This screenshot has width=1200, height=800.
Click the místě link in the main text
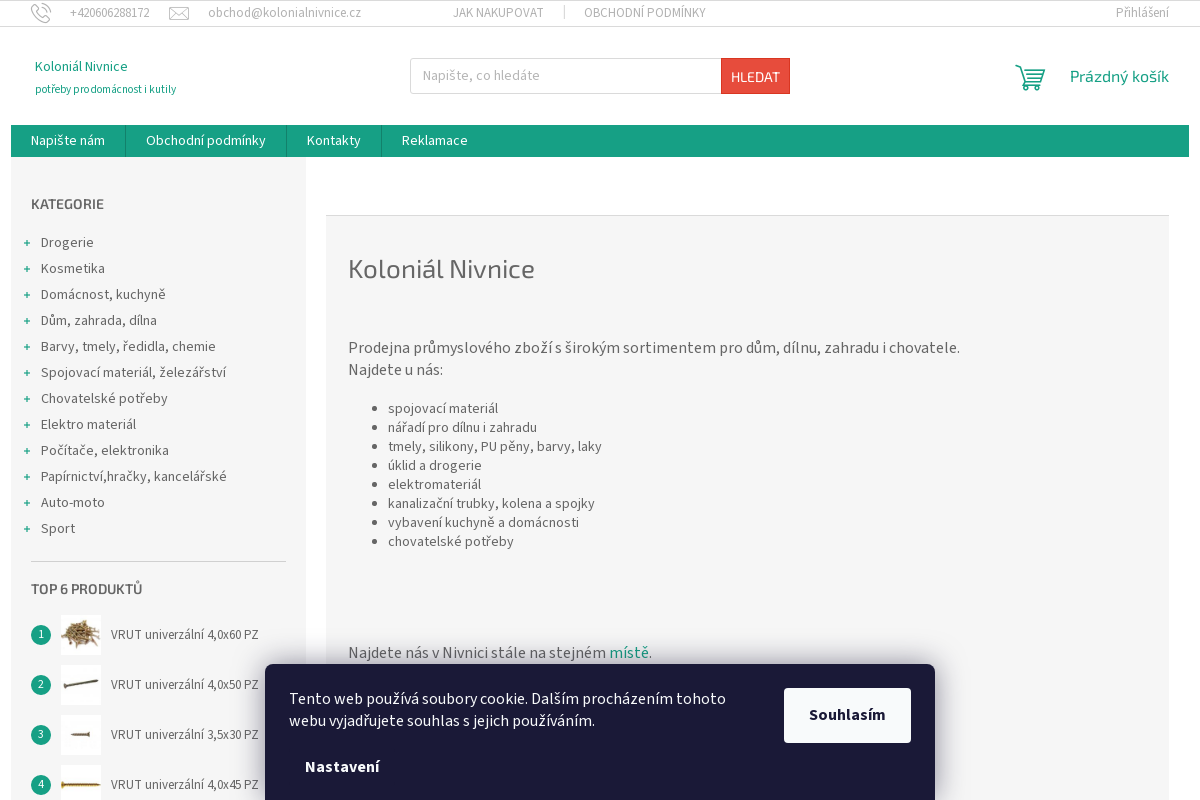[629, 652]
